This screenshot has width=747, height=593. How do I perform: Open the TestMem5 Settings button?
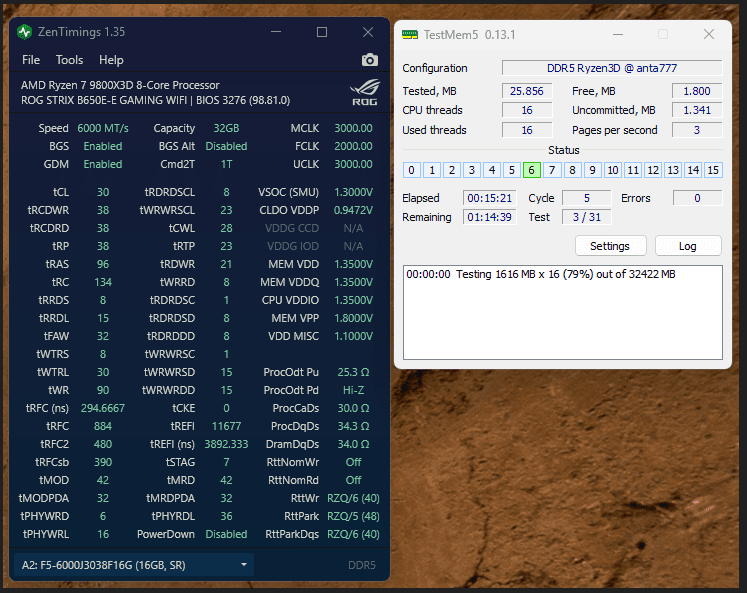(610, 246)
